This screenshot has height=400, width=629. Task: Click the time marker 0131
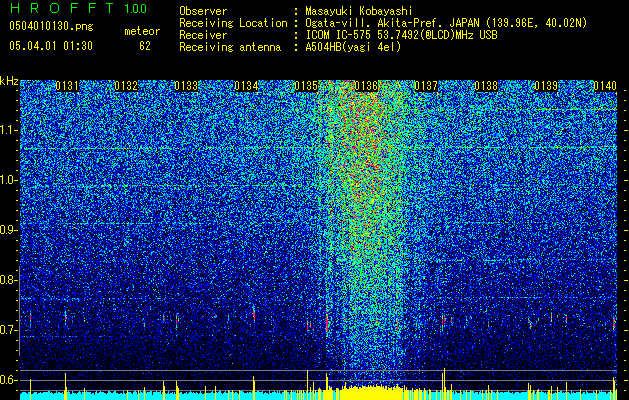[67, 86]
